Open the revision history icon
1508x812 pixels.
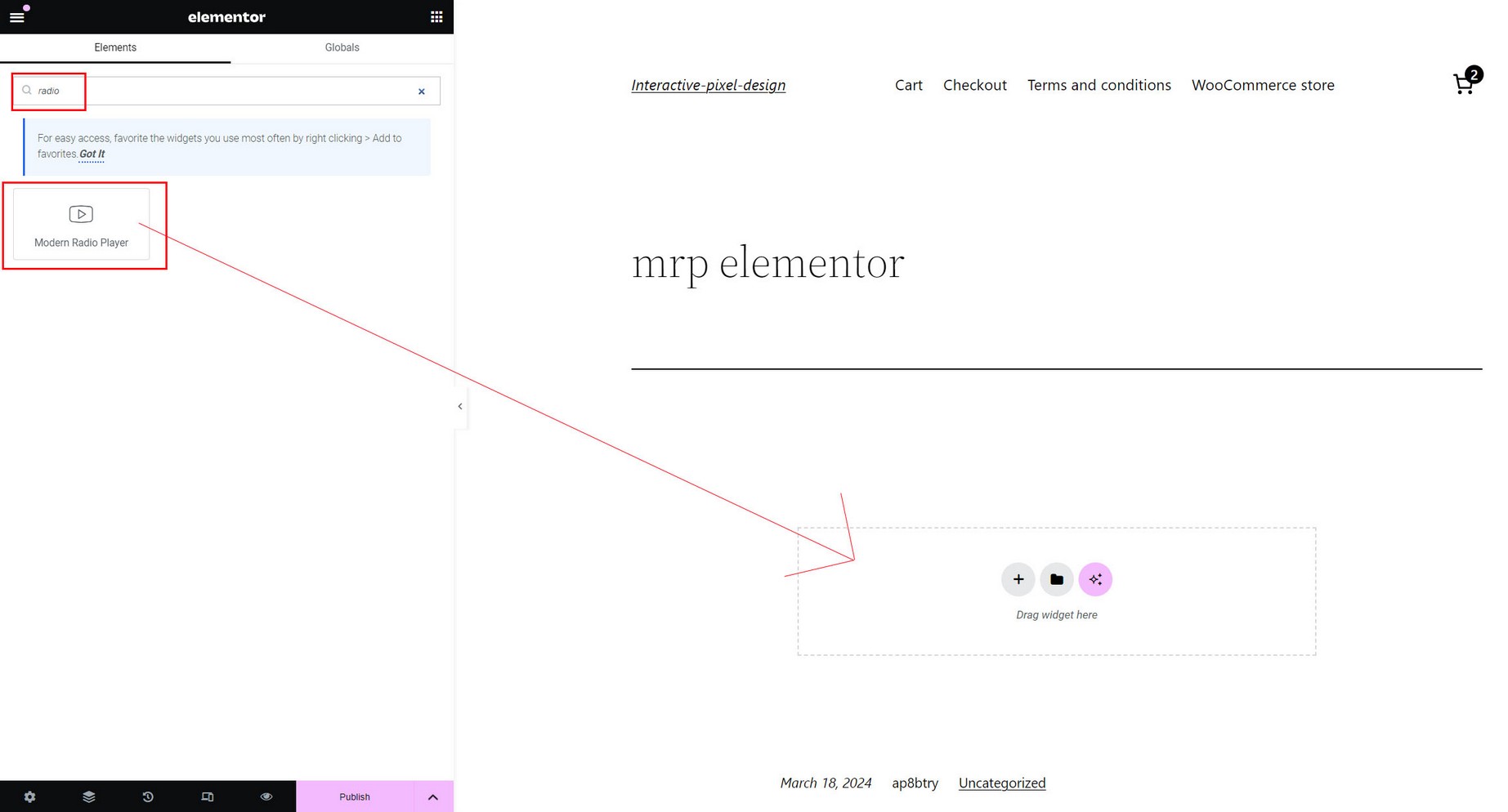pos(148,796)
